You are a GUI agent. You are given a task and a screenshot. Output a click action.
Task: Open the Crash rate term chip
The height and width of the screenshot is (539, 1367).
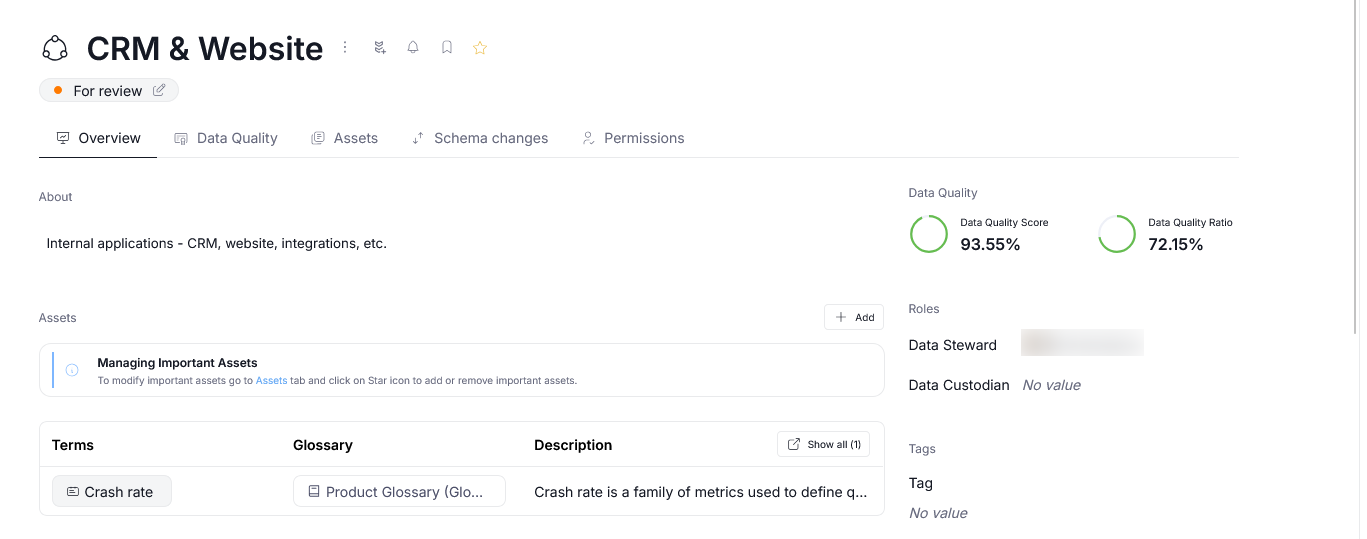pyautogui.click(x=111, y=491)
